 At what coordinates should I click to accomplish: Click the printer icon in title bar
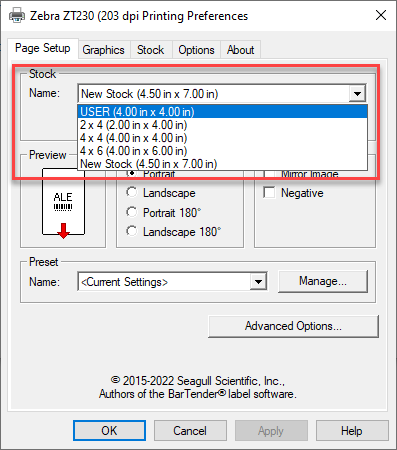click(x=17, y=15)
